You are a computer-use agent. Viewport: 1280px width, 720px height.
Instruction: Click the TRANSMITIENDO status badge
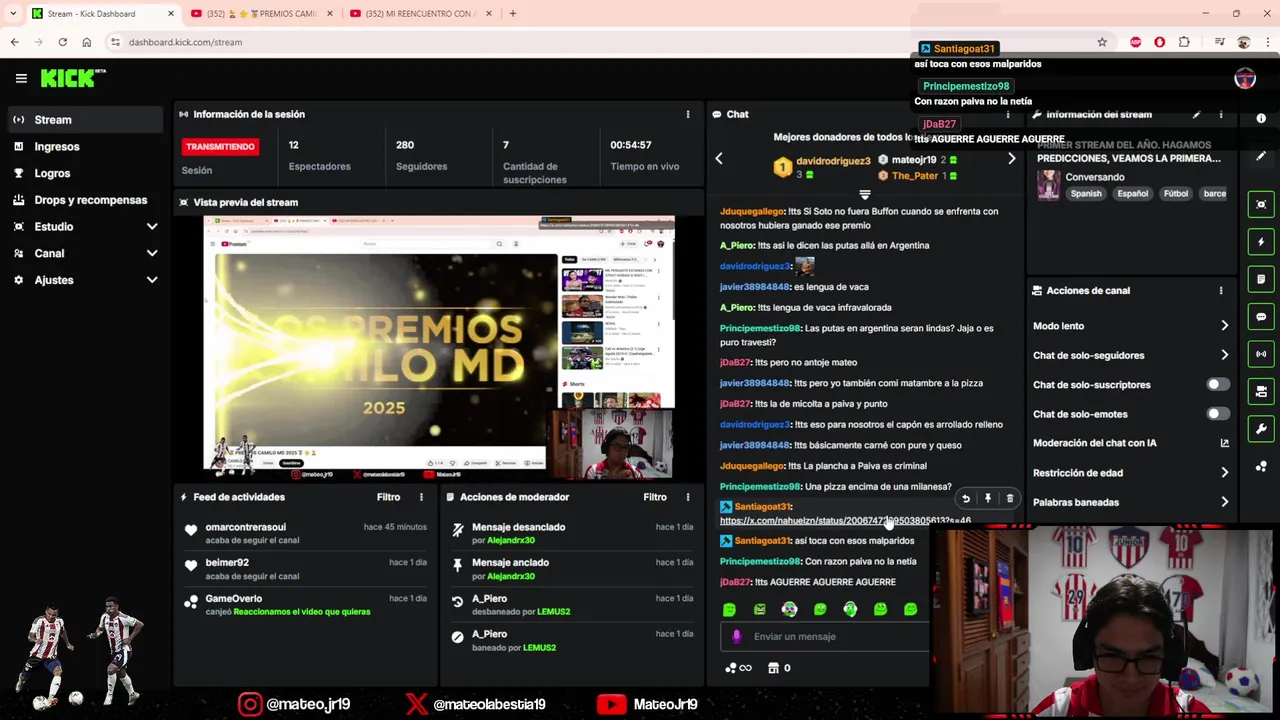[220, 146]
